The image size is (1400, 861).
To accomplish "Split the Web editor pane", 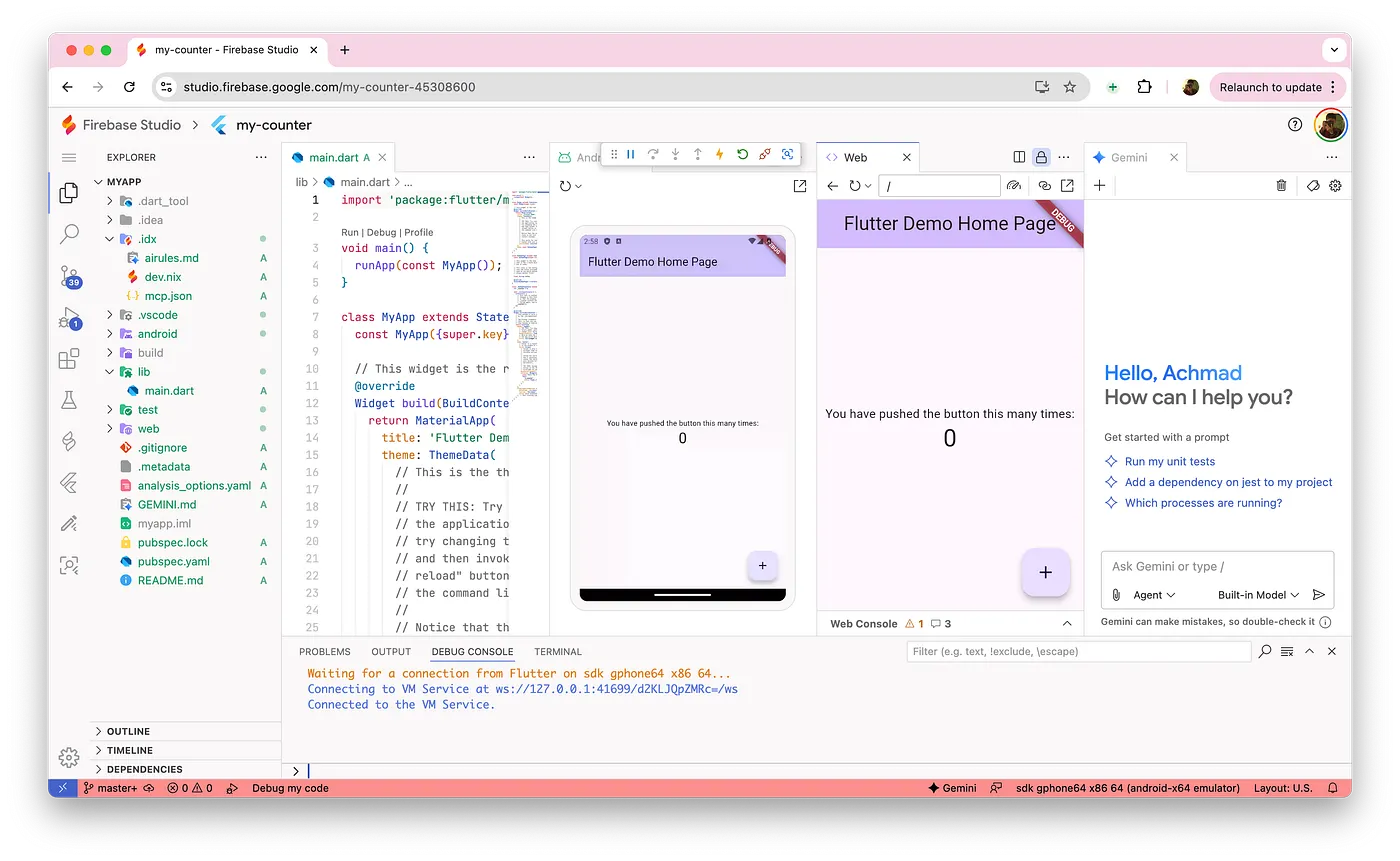I will coord(1019,157).
